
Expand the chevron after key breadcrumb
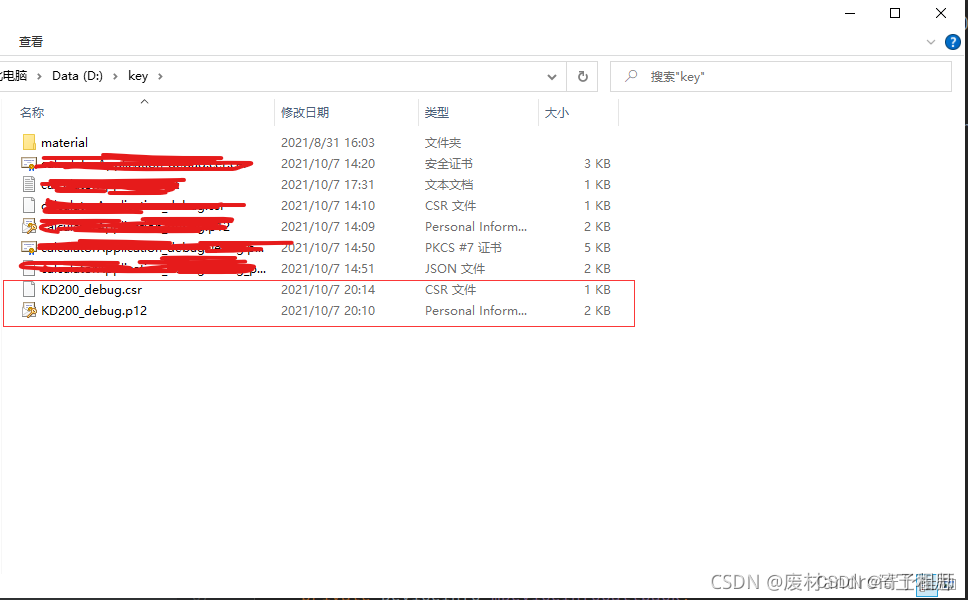tap(160, 77)
